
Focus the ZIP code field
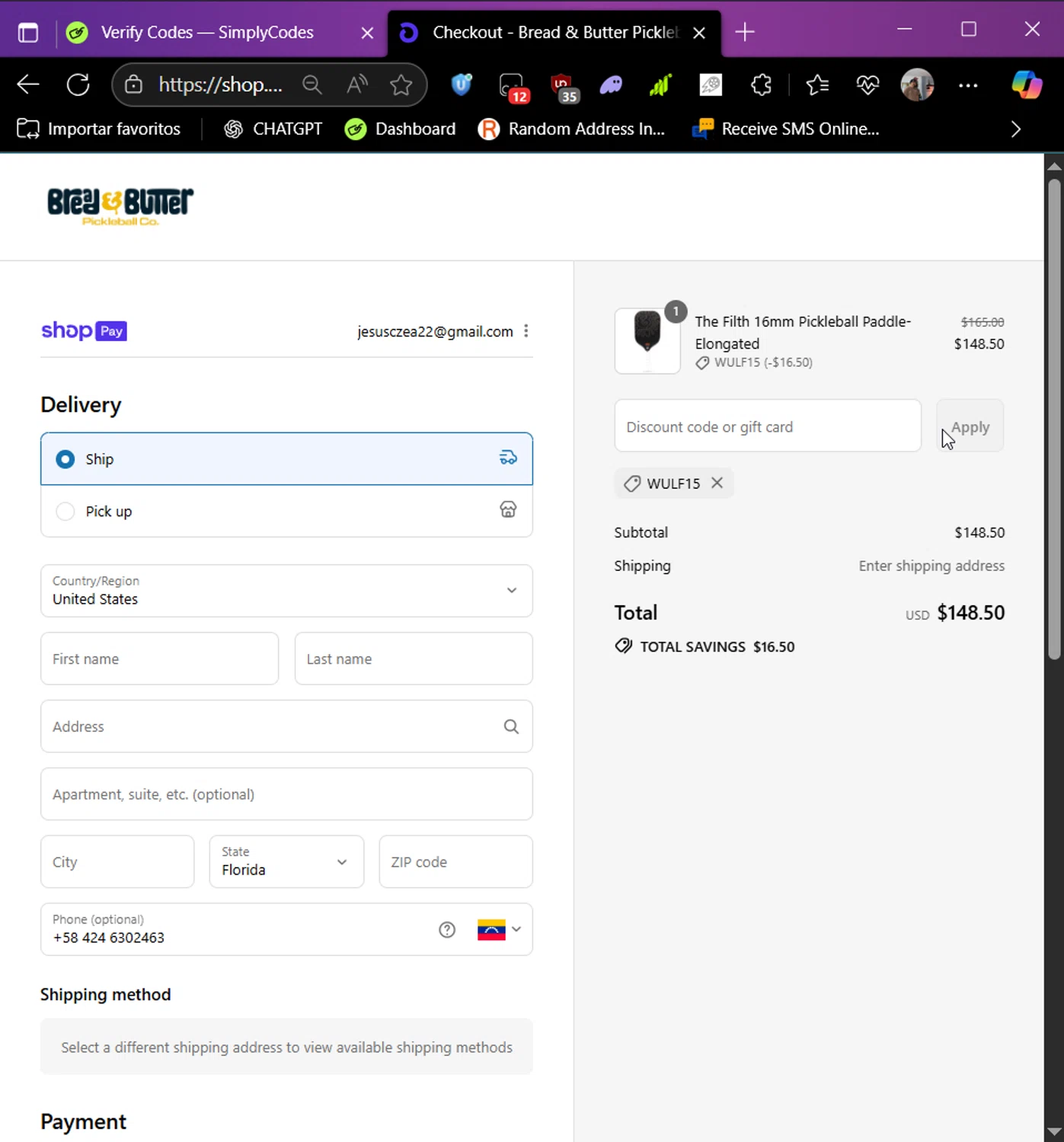tap(455, 862)
